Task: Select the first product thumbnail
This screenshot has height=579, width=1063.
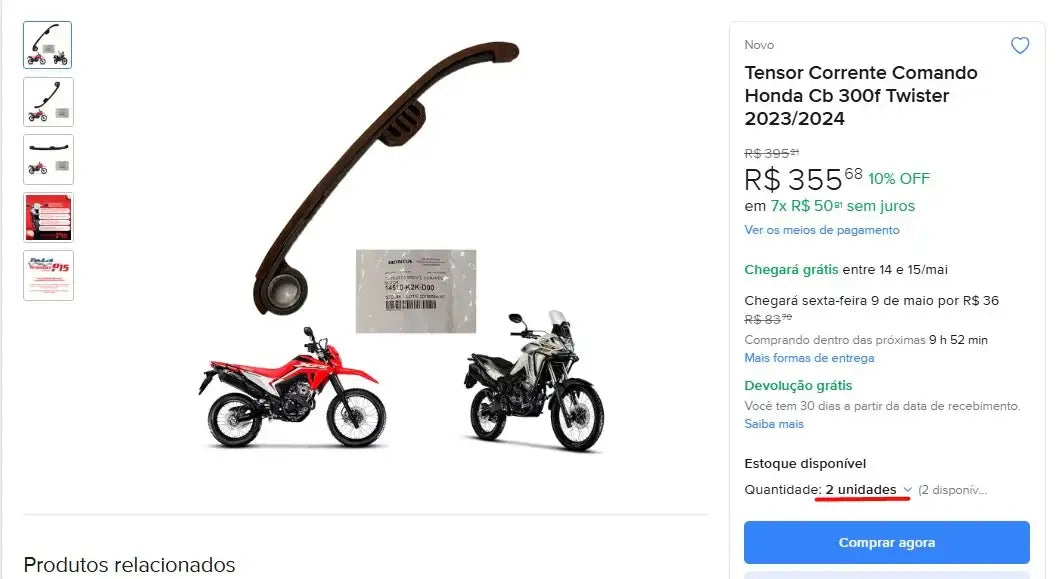Action: (47, 45)
